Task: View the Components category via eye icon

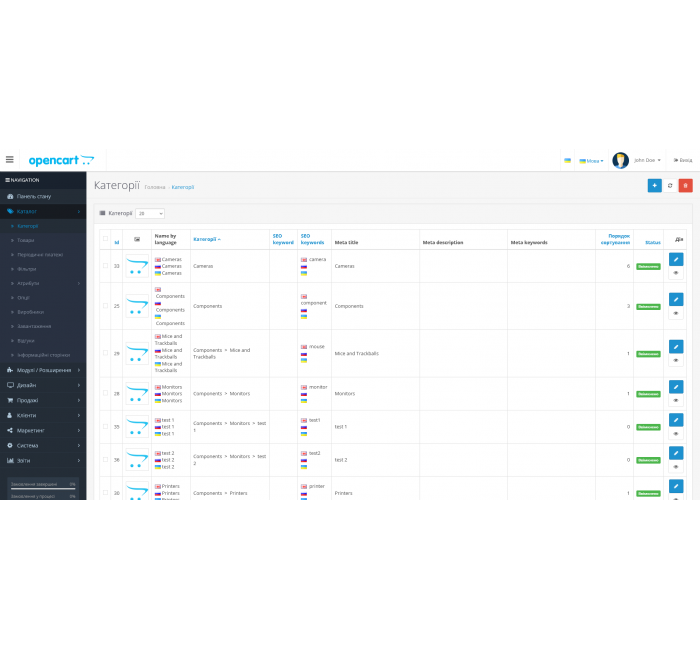Action: click(x=676, y=313)
